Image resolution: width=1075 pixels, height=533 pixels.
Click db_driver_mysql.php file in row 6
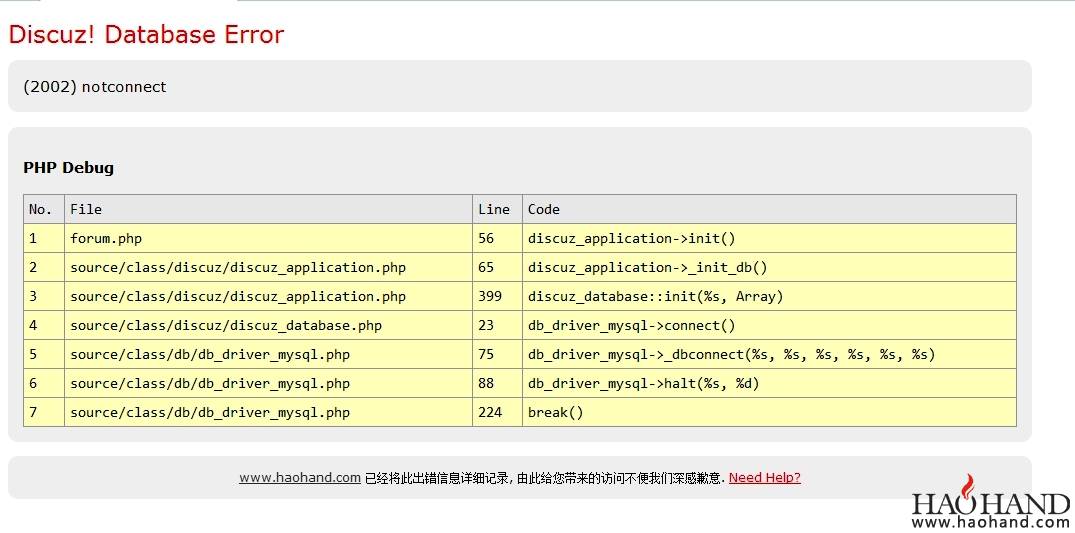(268, 383)
